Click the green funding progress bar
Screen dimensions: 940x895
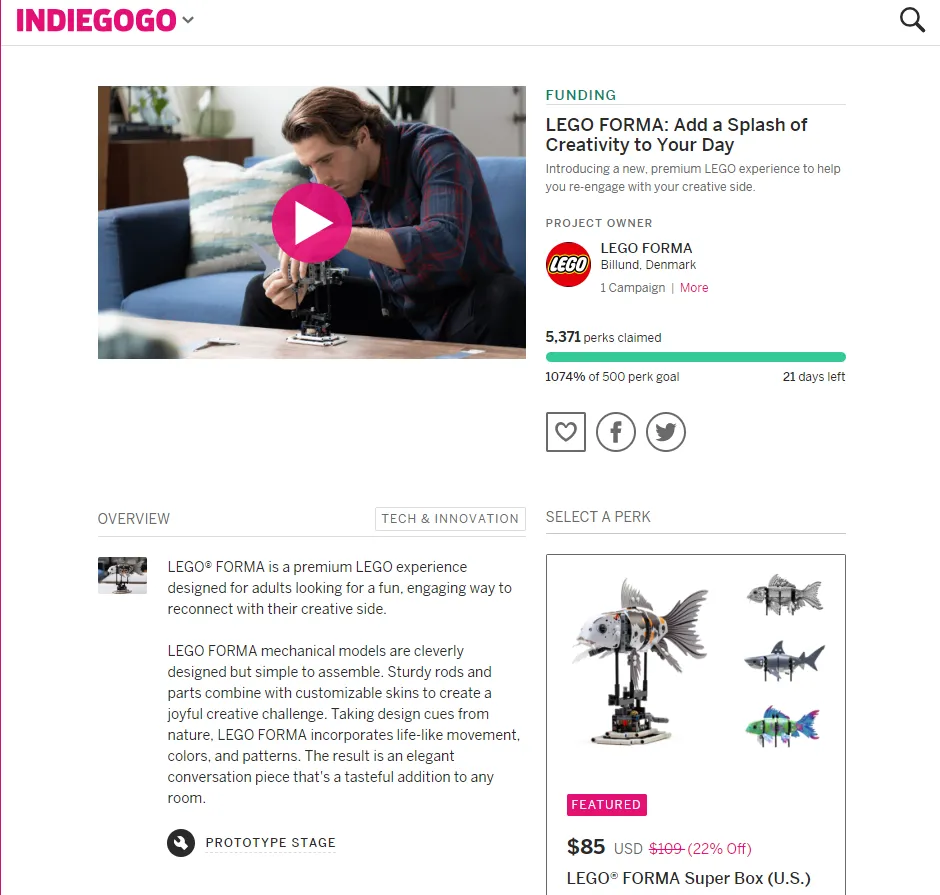[x=695, y=357]
